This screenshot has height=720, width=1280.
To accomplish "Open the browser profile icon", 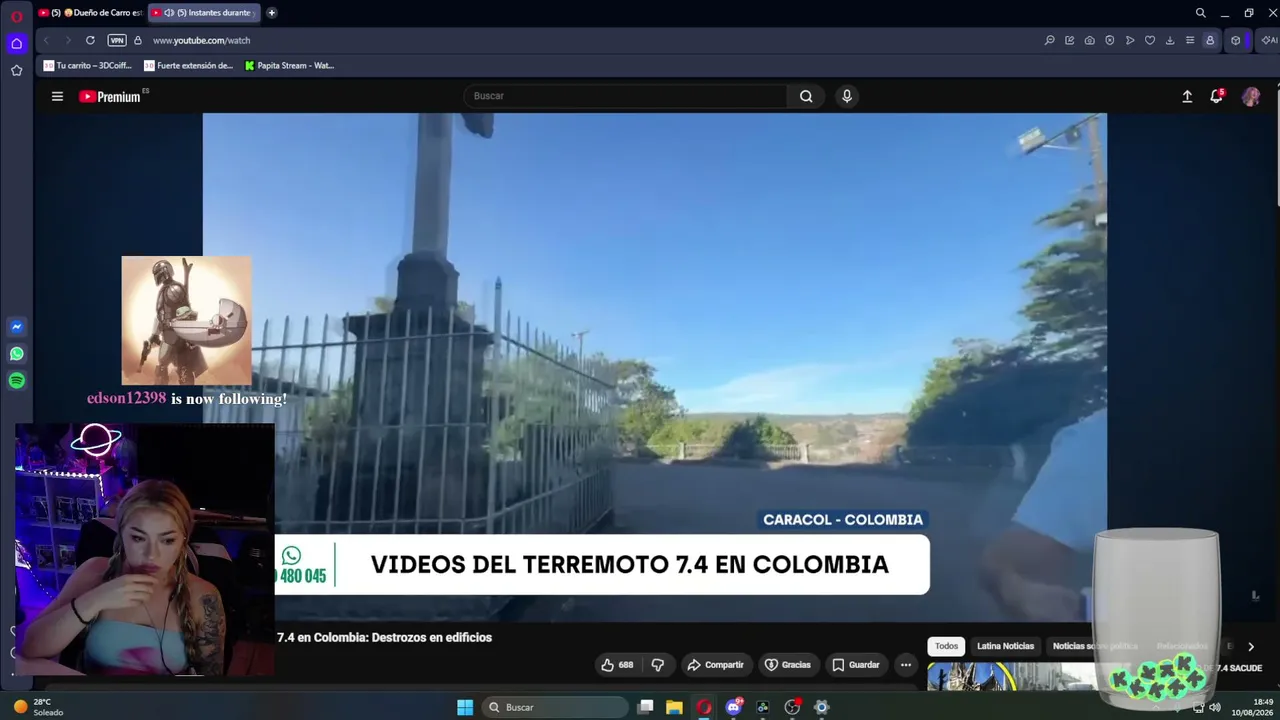I will (1210, 40).
